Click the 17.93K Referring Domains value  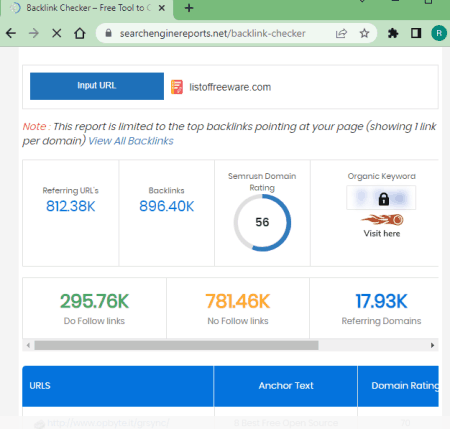pos(381,301)
